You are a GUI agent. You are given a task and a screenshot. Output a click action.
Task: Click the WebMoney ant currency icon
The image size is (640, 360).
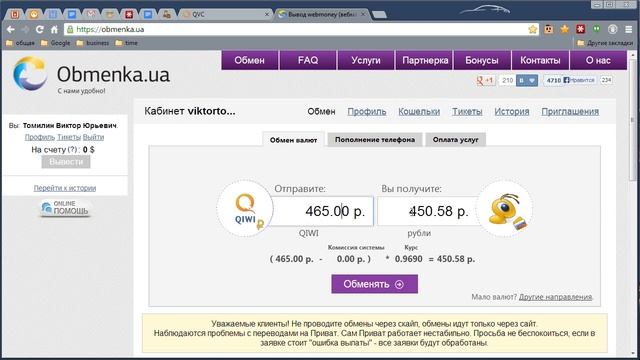(504, 209)
